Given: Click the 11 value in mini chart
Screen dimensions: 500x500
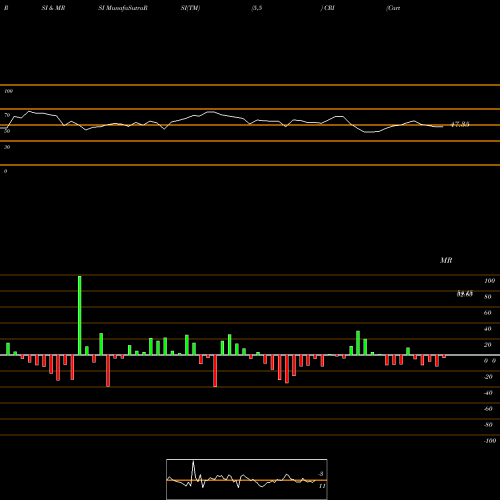Looking at the screenshot, I should pyautogui.click(x=322, y=486).
